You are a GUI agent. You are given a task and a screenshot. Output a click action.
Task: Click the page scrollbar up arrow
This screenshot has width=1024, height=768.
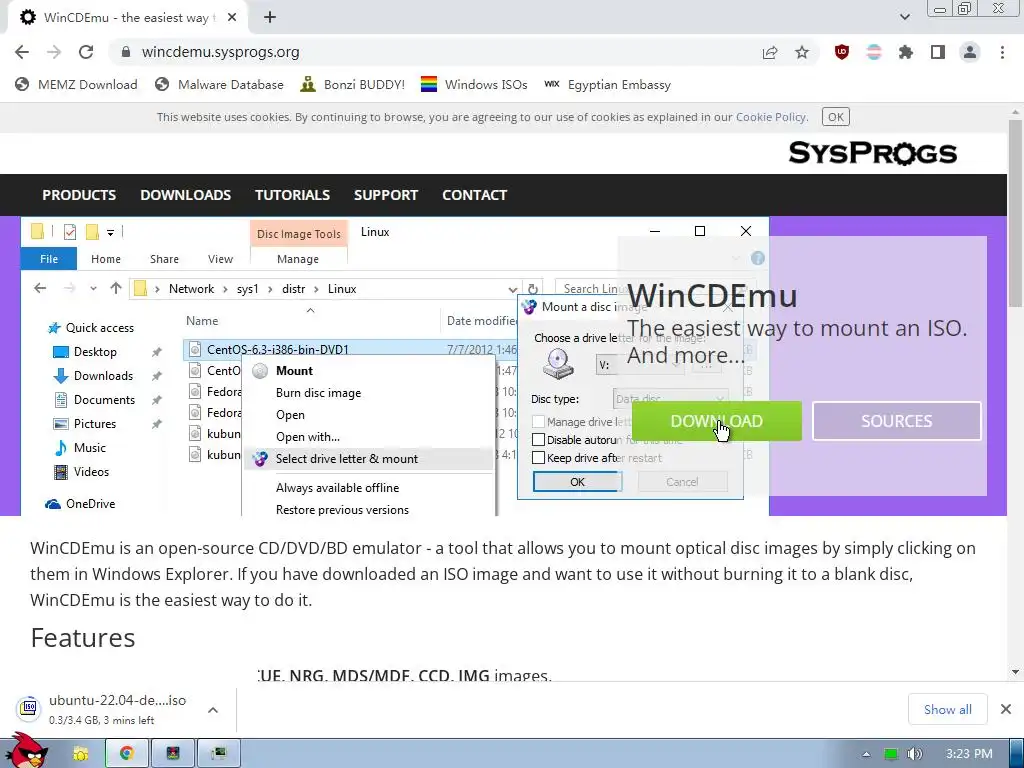tap(1016, 112)
